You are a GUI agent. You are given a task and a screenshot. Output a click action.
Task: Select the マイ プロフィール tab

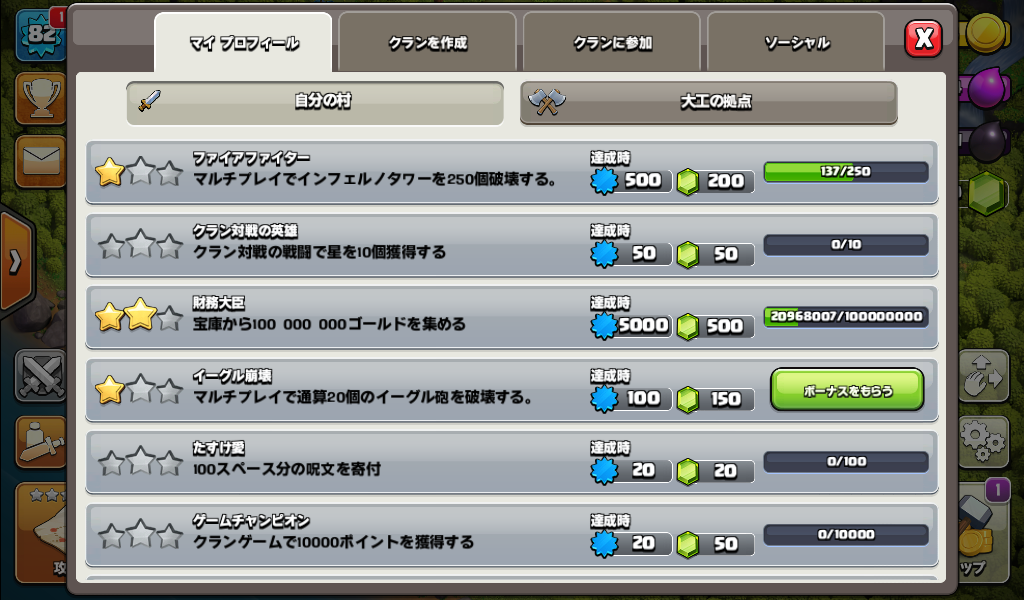[243, 43]
